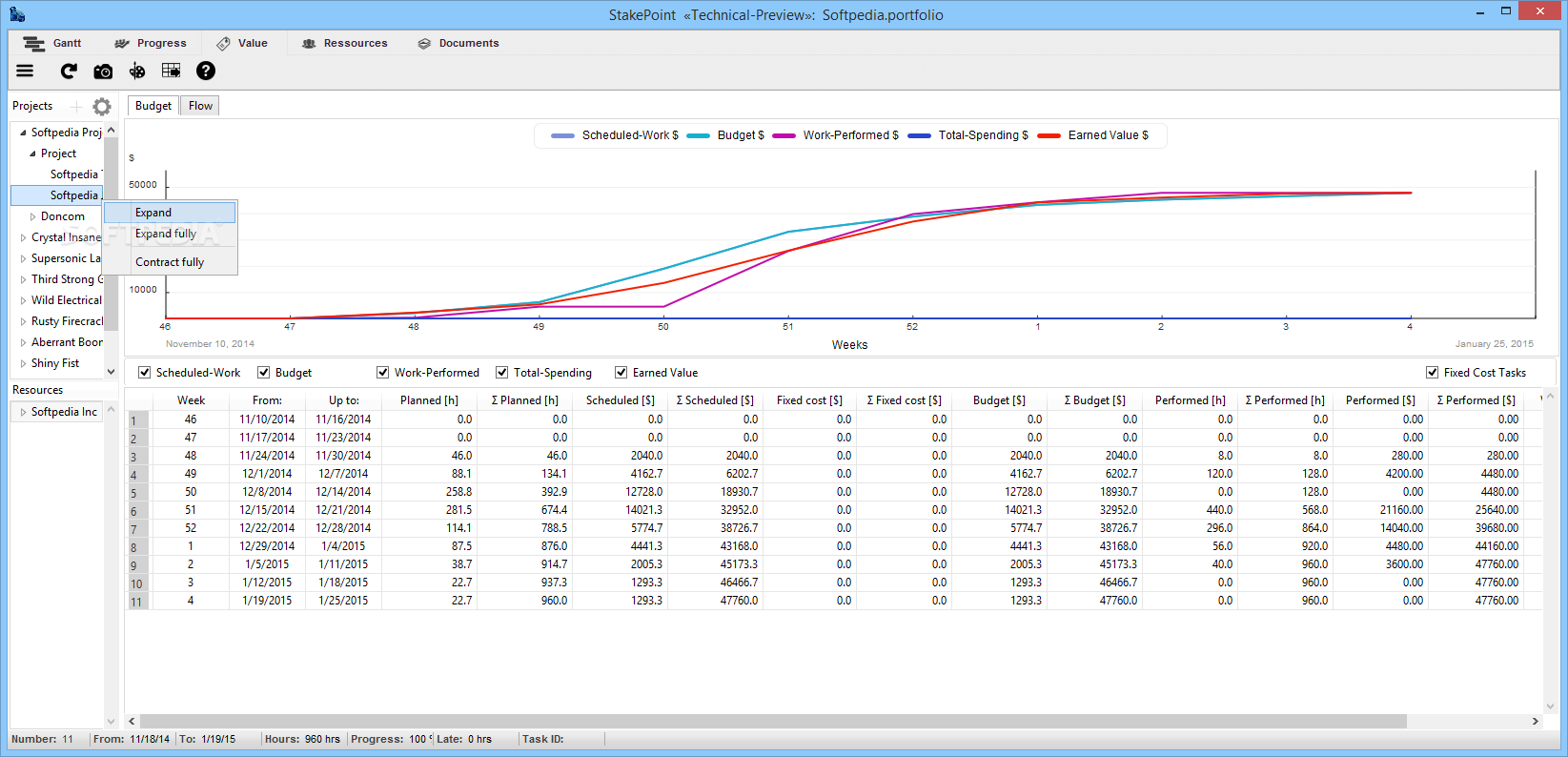Choose Expand fully from context menu
1568x757 pixels.
click(x=170, y=234)
